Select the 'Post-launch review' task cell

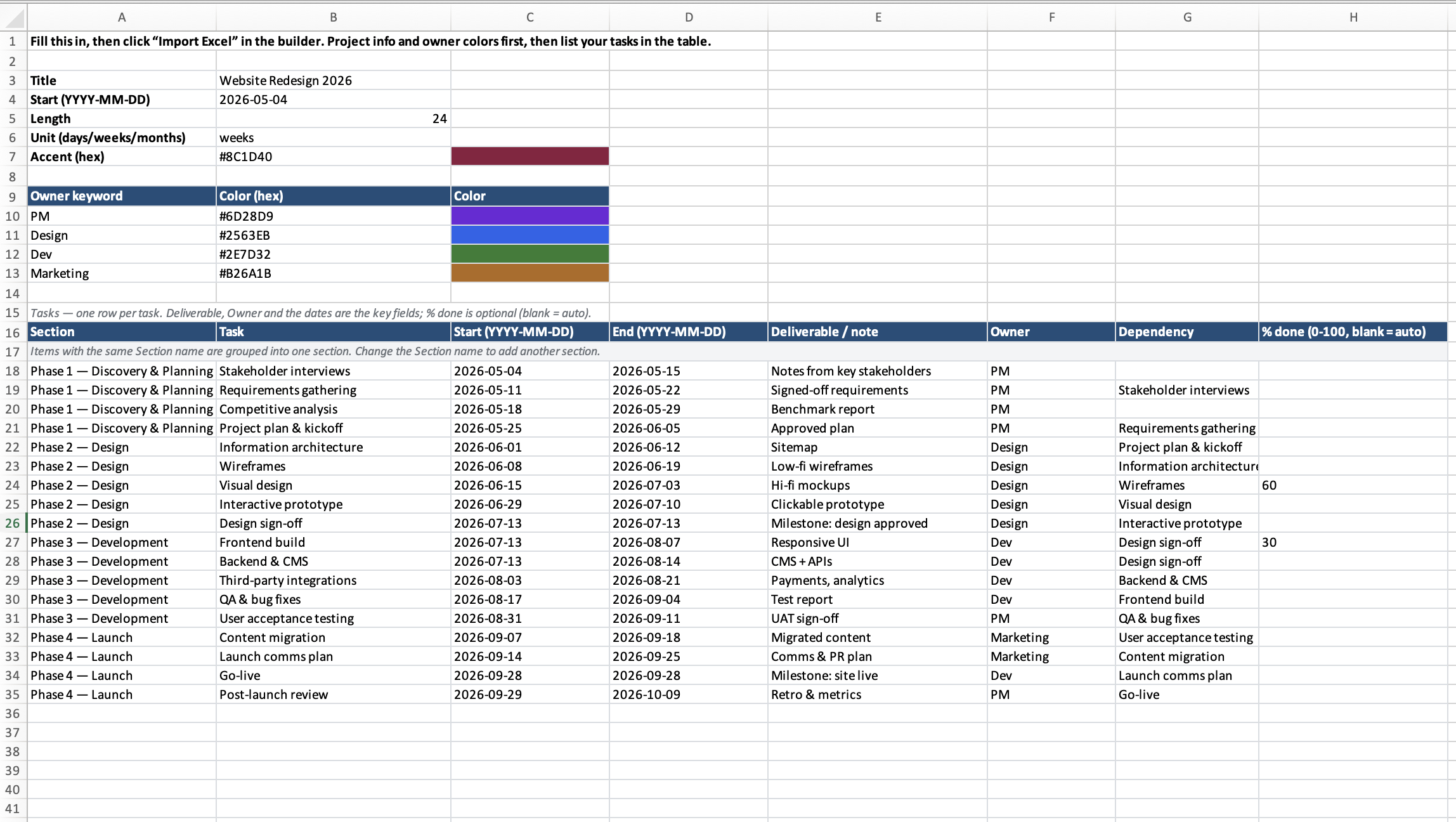(334, 695)
